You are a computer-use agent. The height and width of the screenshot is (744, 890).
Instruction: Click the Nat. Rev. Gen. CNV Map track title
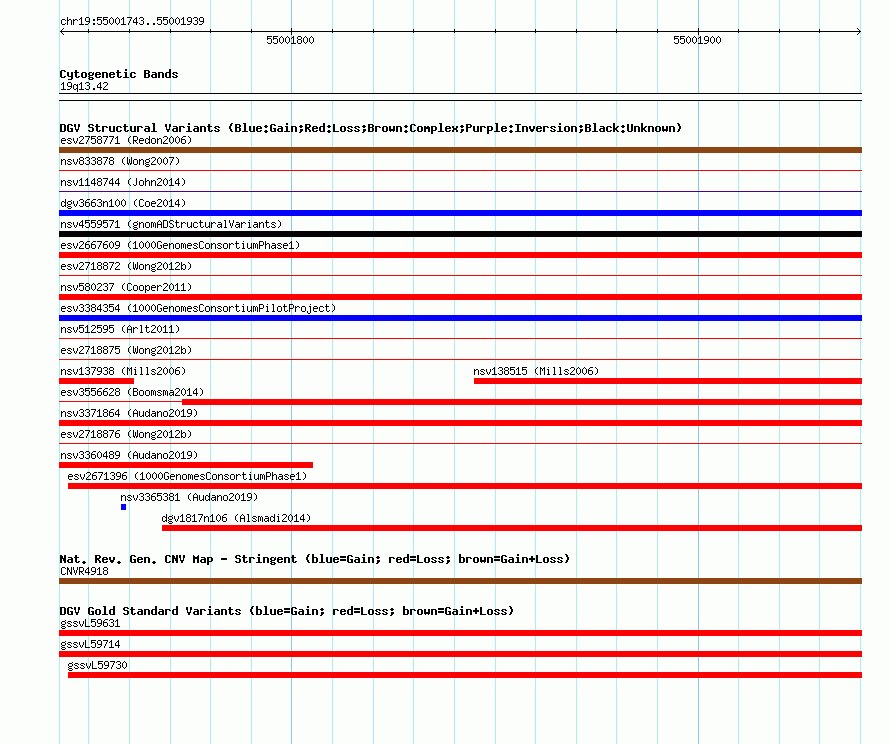pos(314,559)
